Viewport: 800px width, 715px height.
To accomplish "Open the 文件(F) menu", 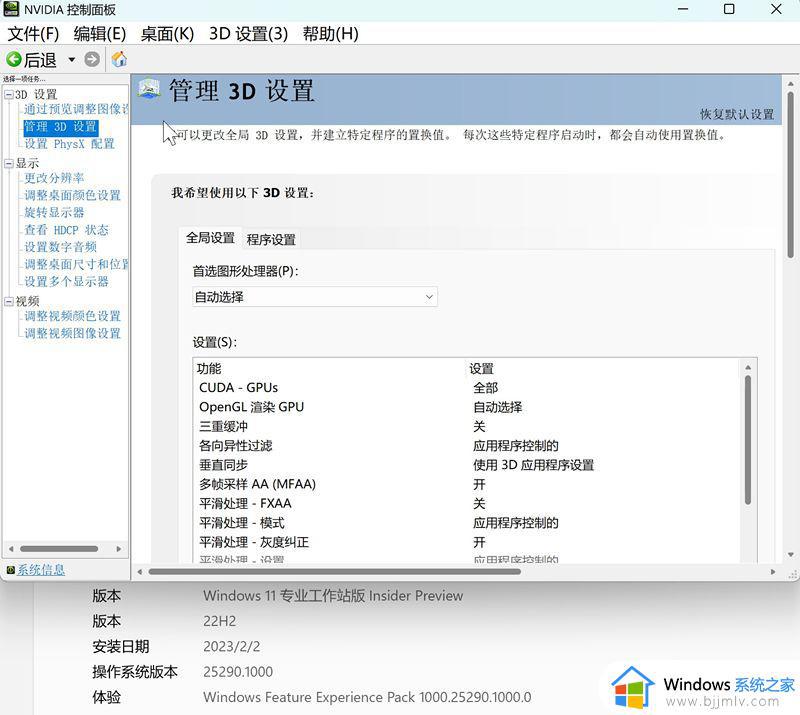I will [x=33, y=34].
